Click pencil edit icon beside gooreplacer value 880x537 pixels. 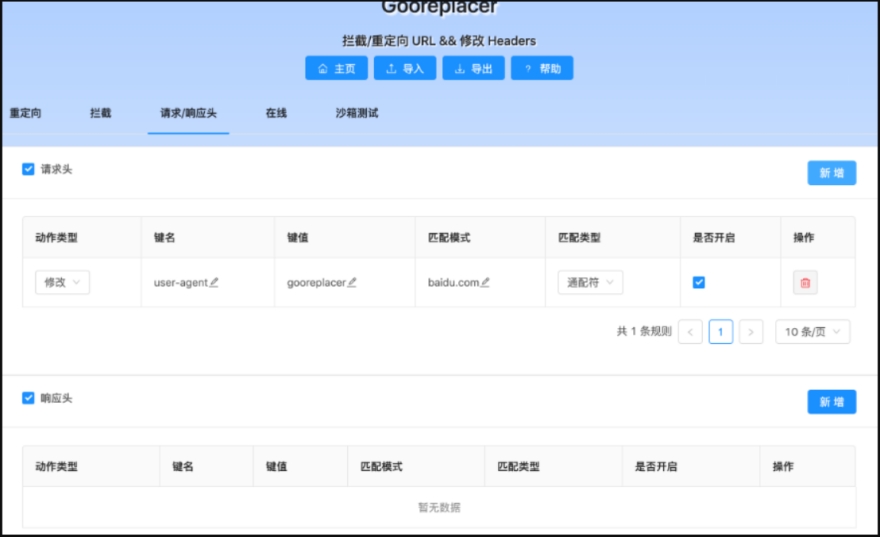(352, 283)
